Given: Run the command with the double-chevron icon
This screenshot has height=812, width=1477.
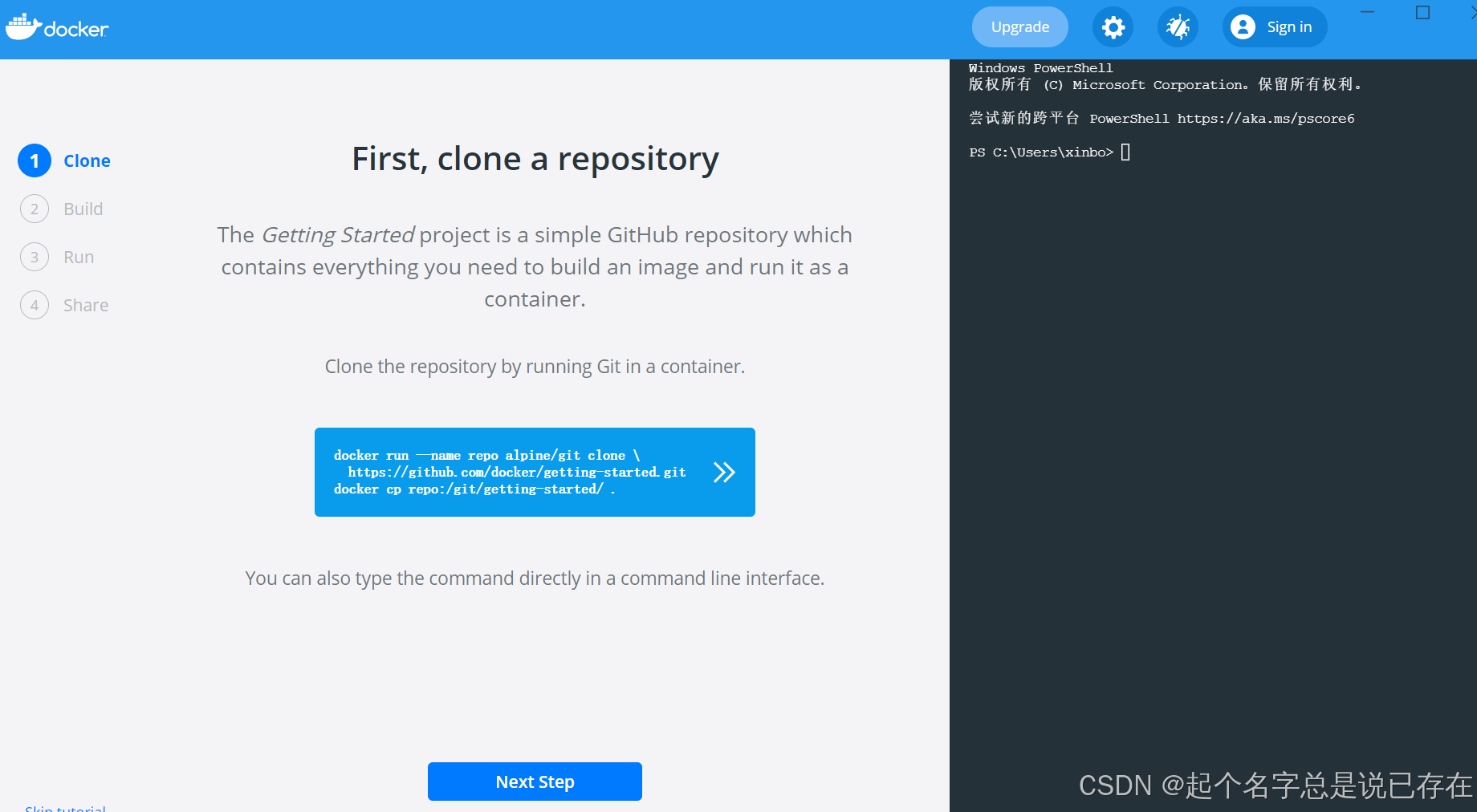Looking at the screenshot, I should click(x=724, y=472).
